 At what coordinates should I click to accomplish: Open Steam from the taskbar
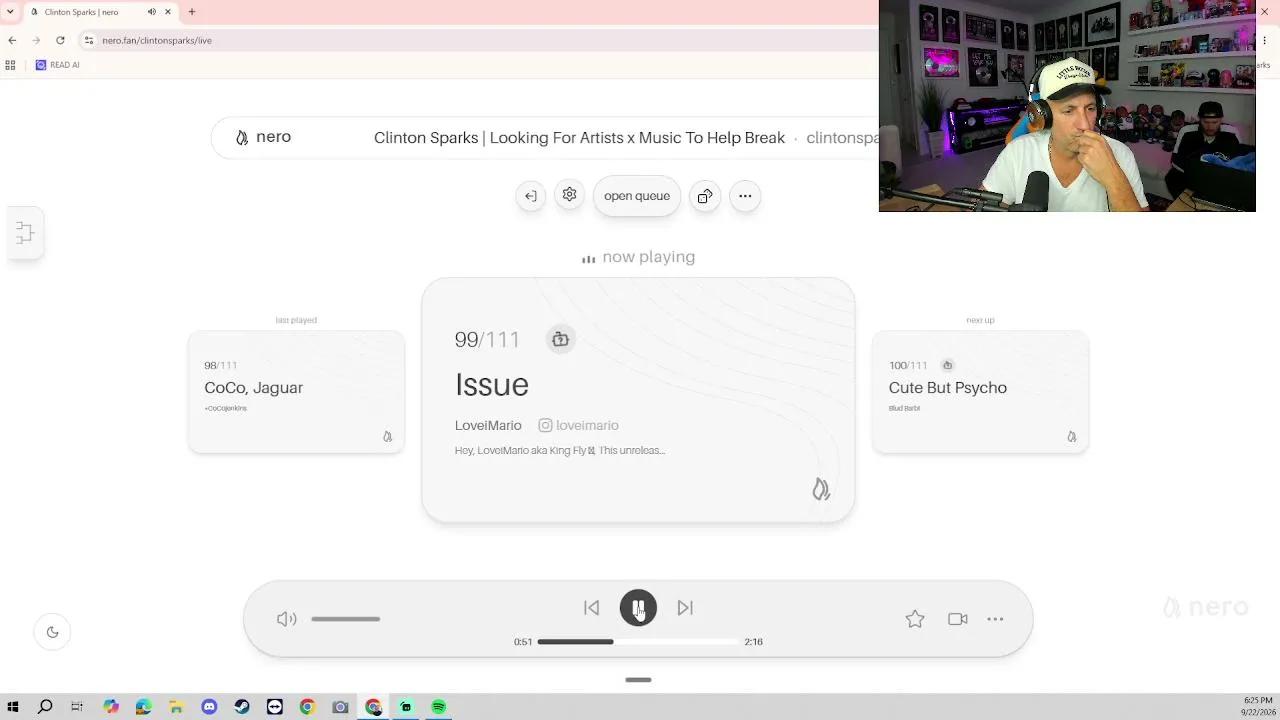[x=242, y=707]
